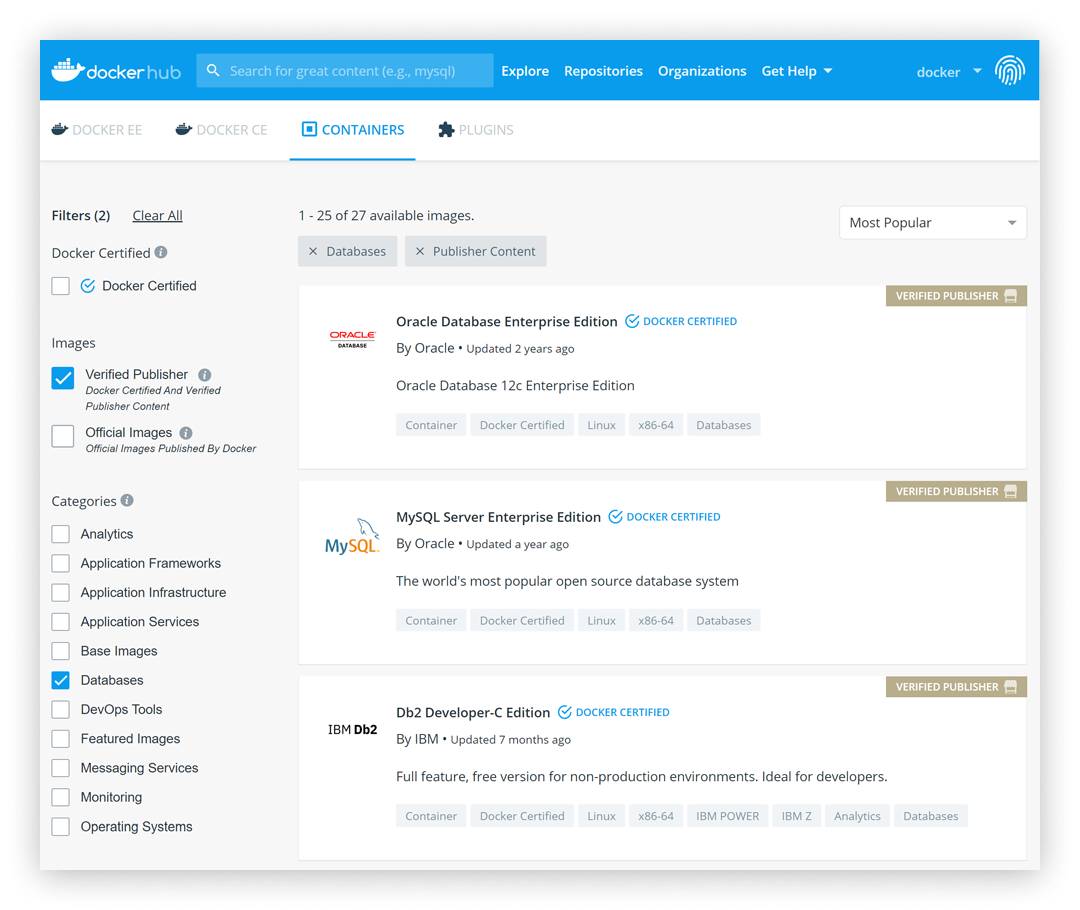
Task: Click info icon beside Verified Publisher
Action: 205,375
